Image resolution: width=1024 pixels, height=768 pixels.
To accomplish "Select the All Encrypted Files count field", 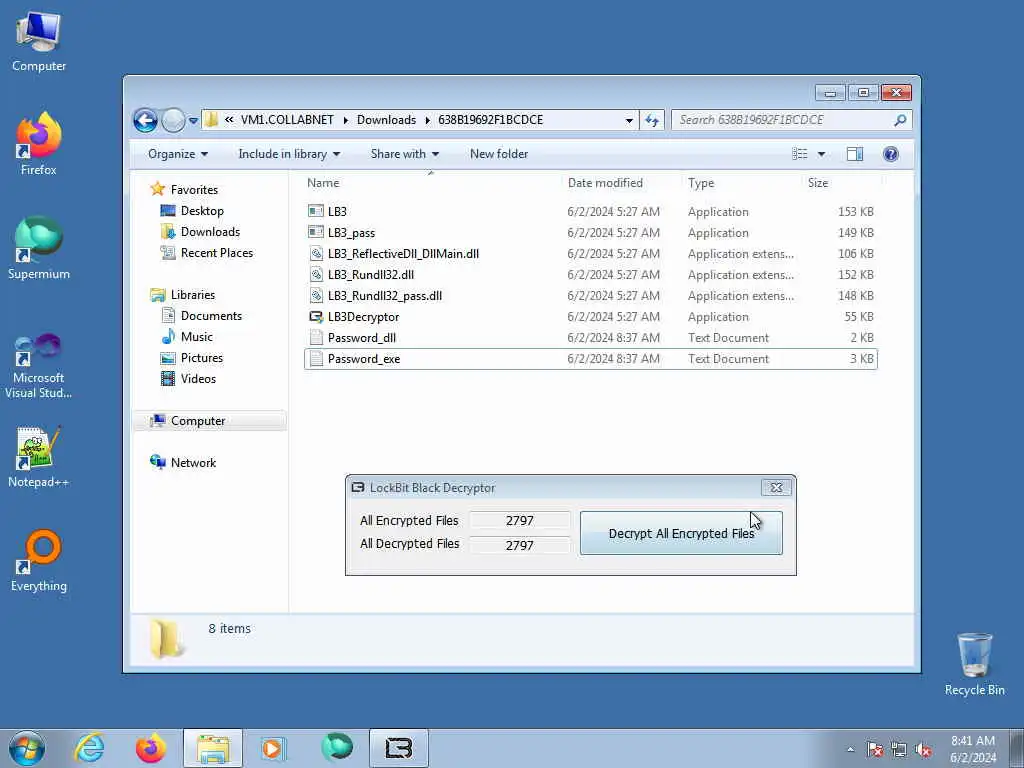I will (519, 520).
